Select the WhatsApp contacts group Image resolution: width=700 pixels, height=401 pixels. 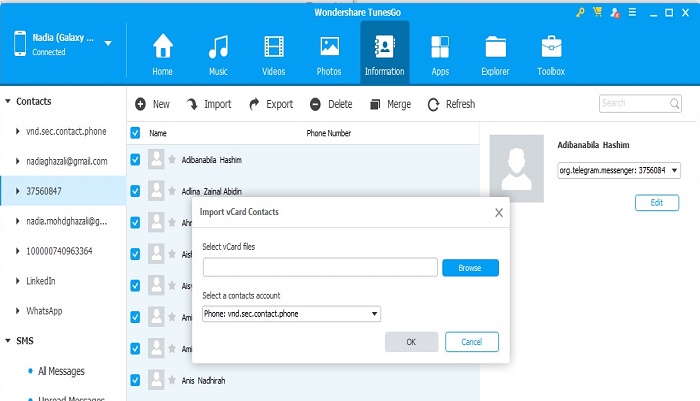pos(45,310)
